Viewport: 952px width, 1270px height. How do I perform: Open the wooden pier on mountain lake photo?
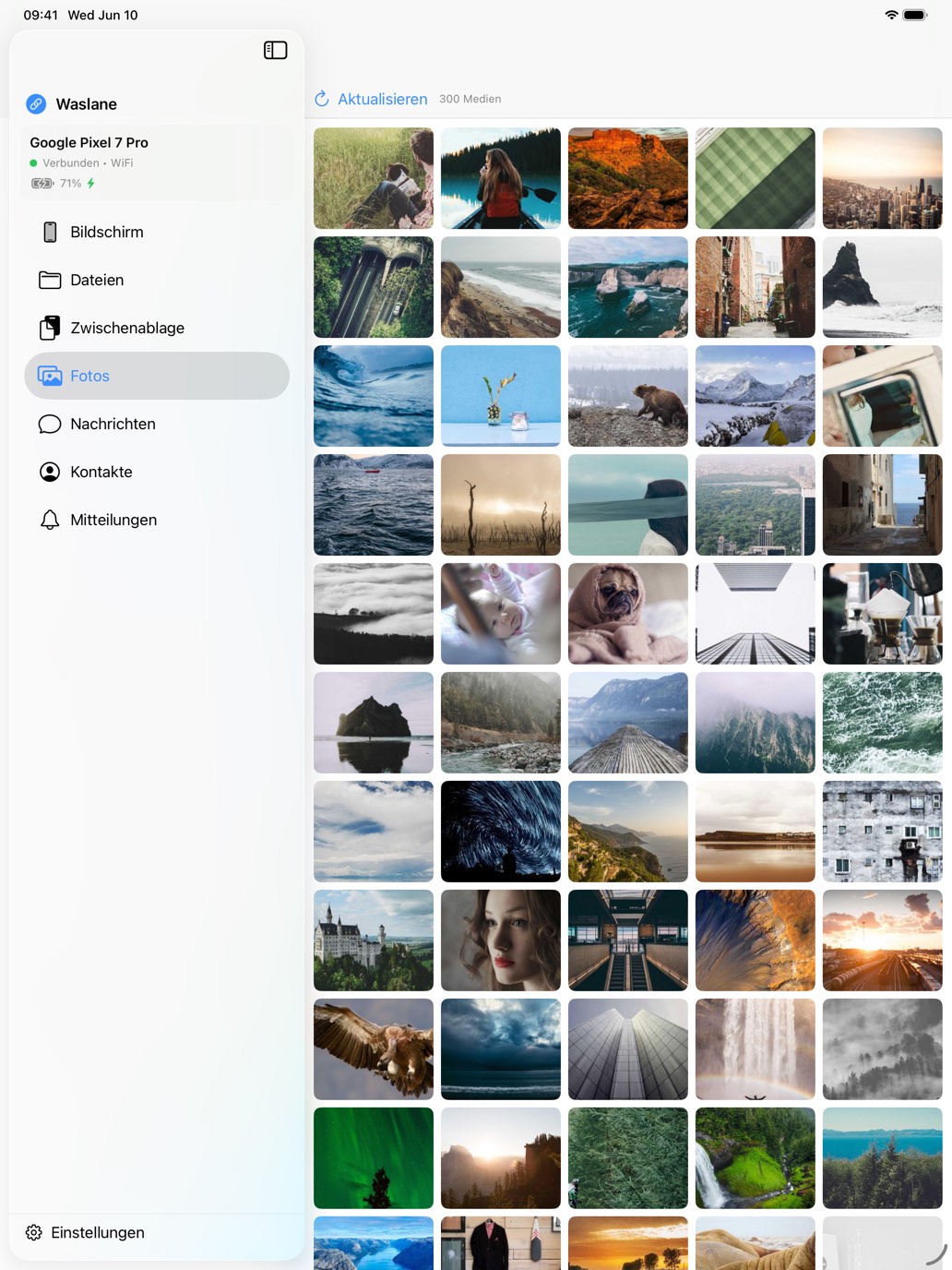(628, 723)
